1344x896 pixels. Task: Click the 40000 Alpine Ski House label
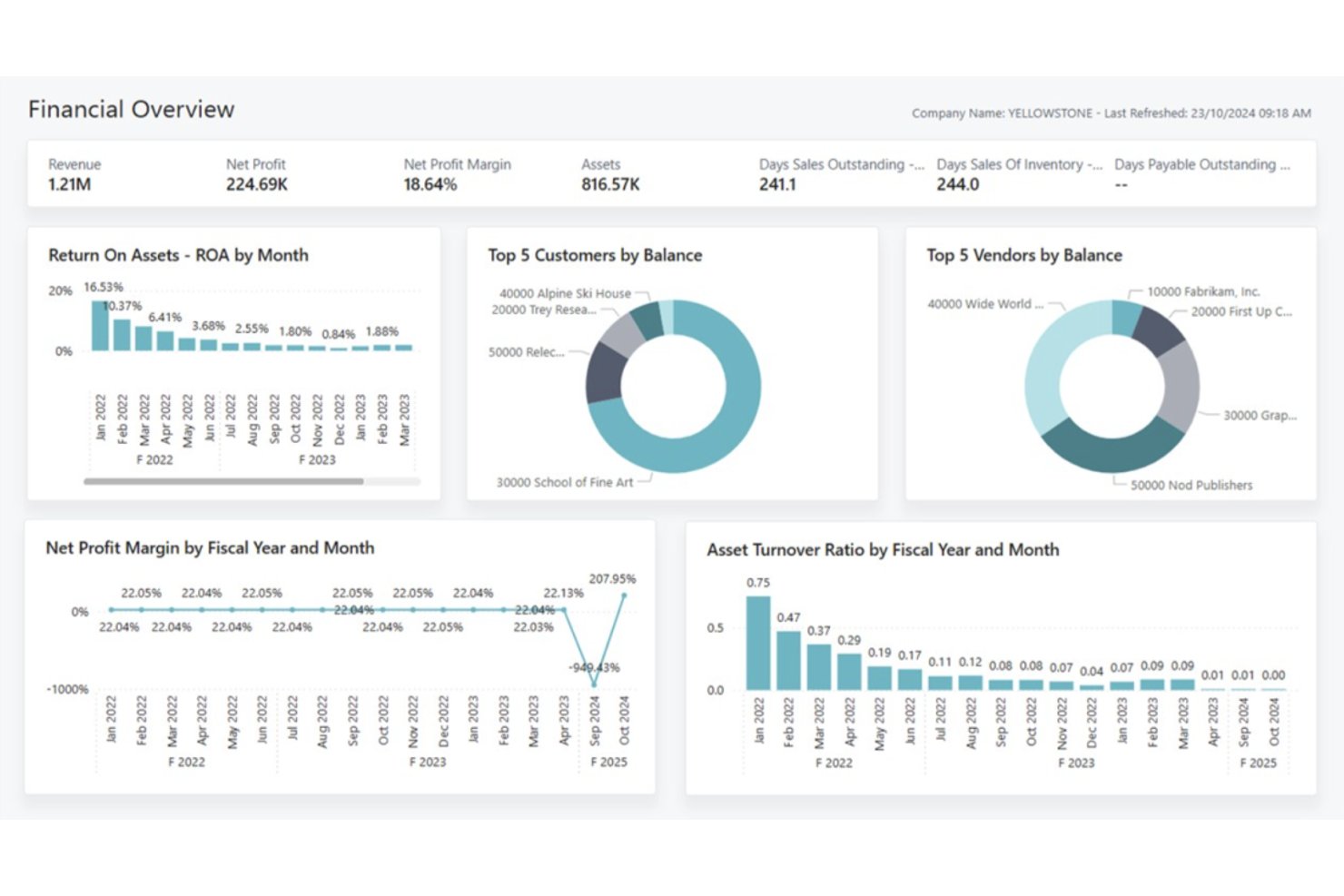(565, 293)
